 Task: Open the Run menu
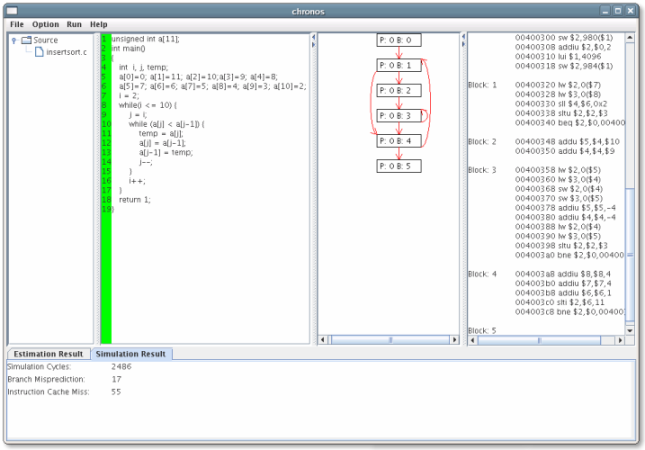coord(74,24)
